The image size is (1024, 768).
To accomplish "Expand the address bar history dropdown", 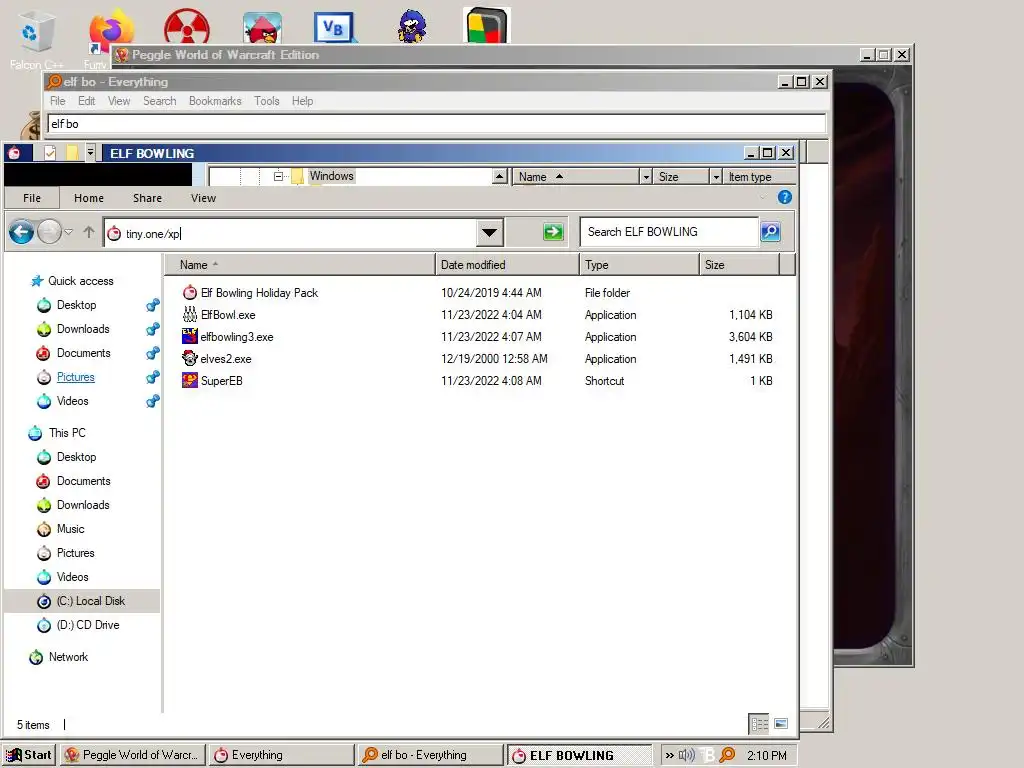I will click(x=489, y=232).
